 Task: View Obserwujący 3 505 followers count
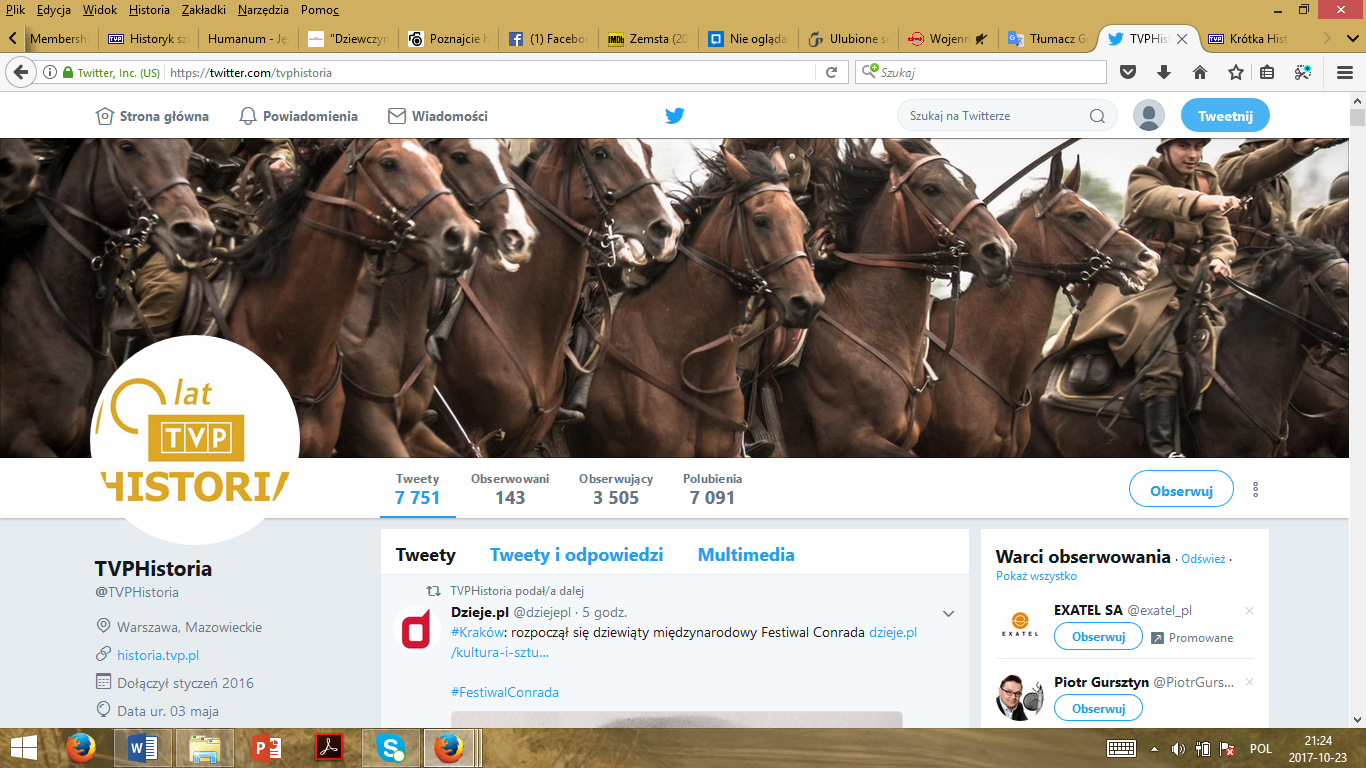click(616, 489)
